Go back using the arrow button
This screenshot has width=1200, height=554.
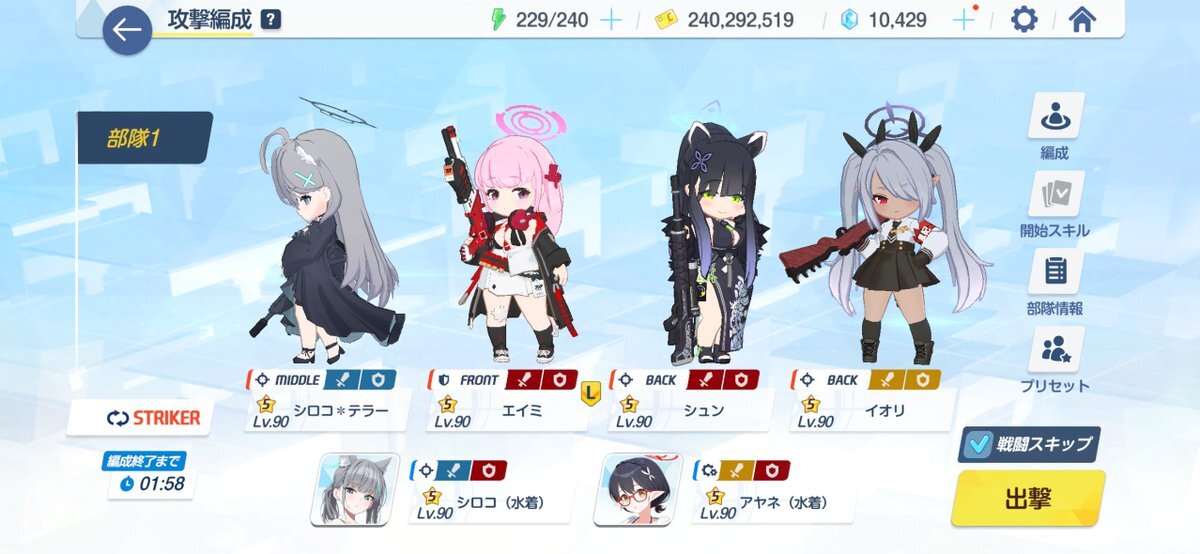[x=127, y=30]
